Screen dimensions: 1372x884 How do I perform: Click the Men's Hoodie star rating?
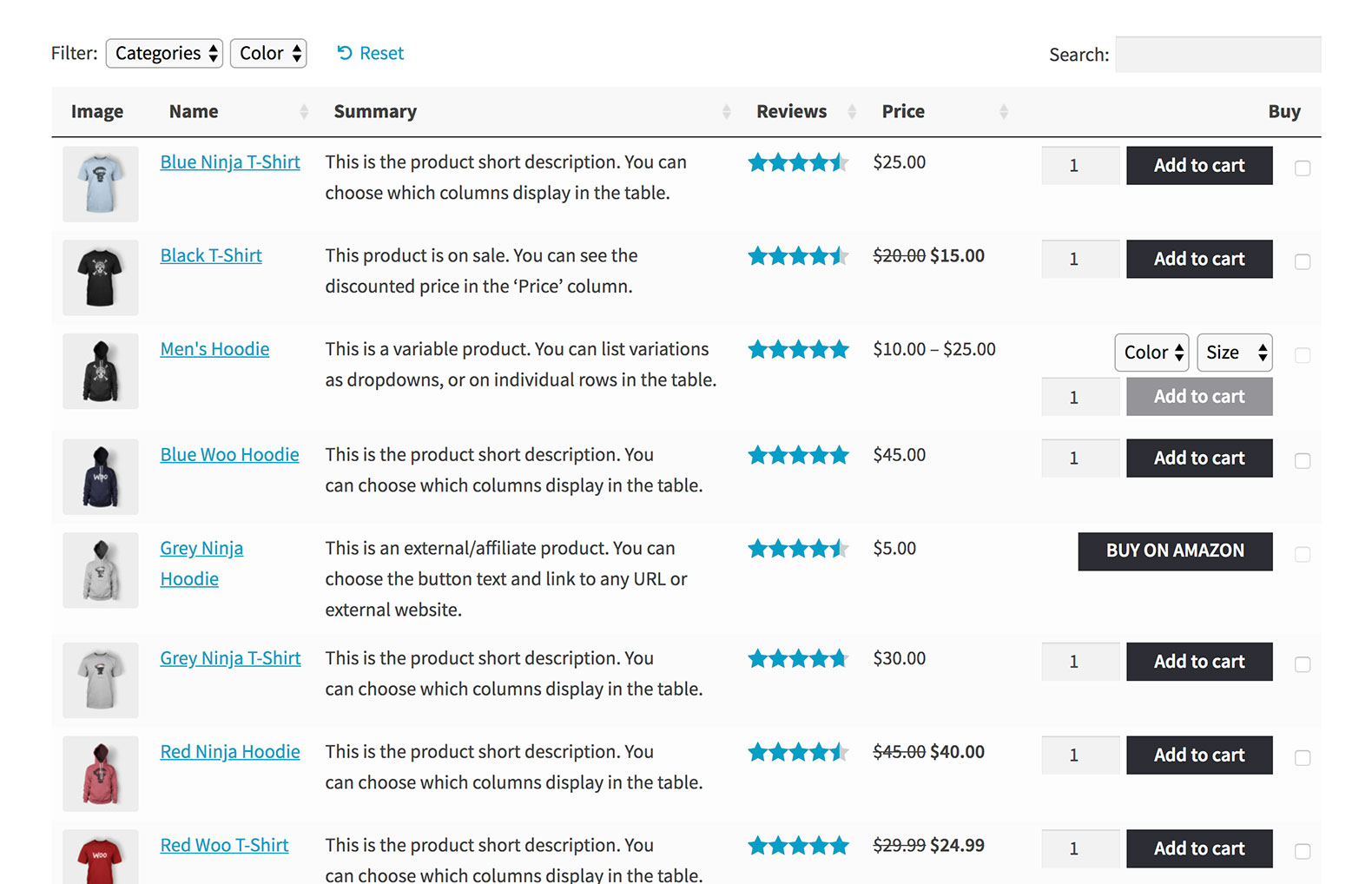(797, 350)
